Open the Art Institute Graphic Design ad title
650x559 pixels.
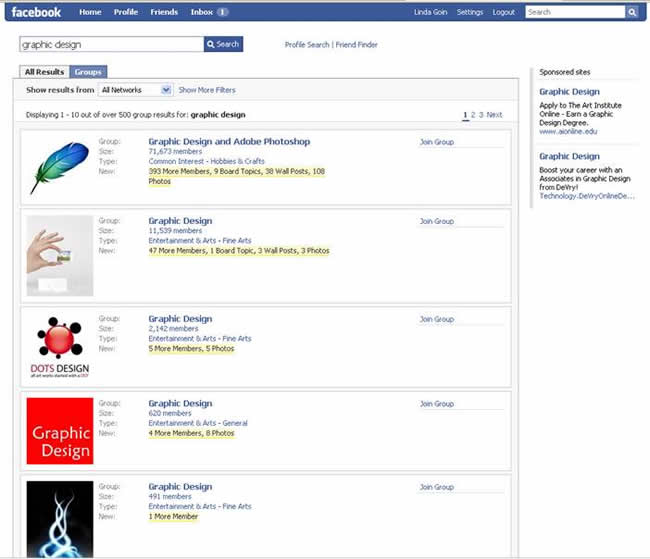click(x=569, y=92)
